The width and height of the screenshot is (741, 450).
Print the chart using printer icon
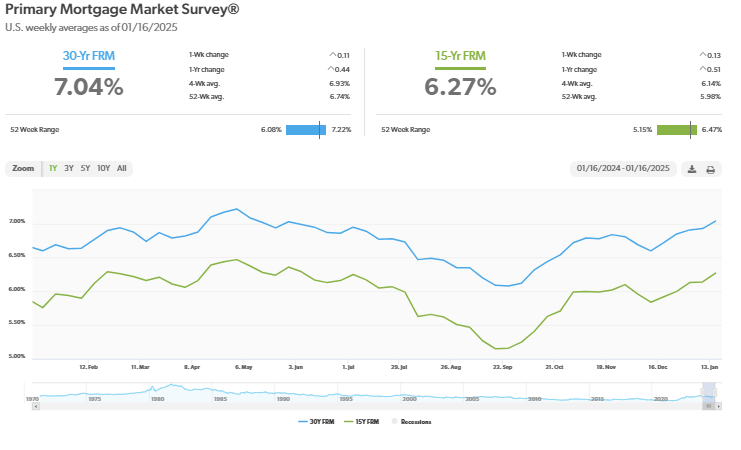[x=710, y=170]
